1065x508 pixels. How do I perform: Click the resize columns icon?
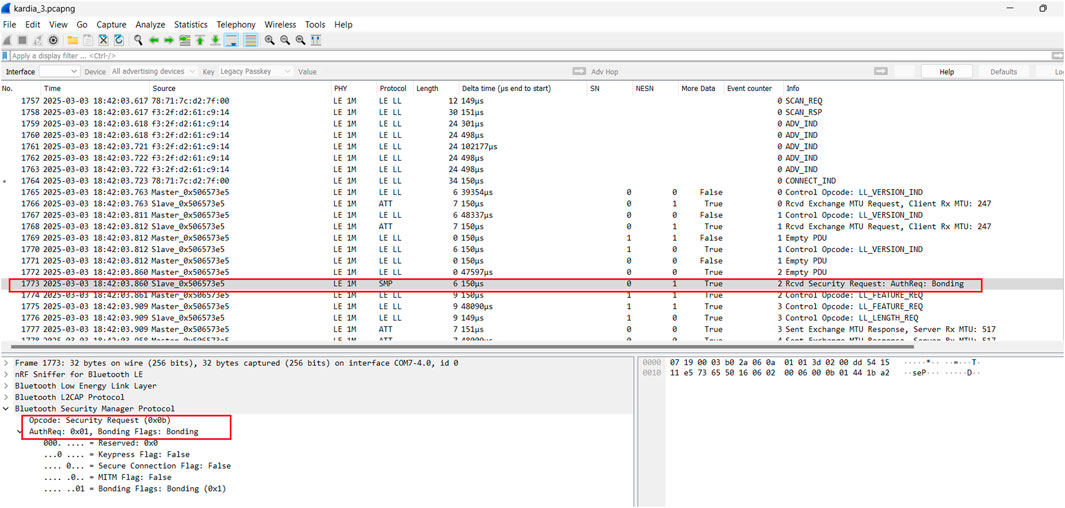click(x=316, y=40)
